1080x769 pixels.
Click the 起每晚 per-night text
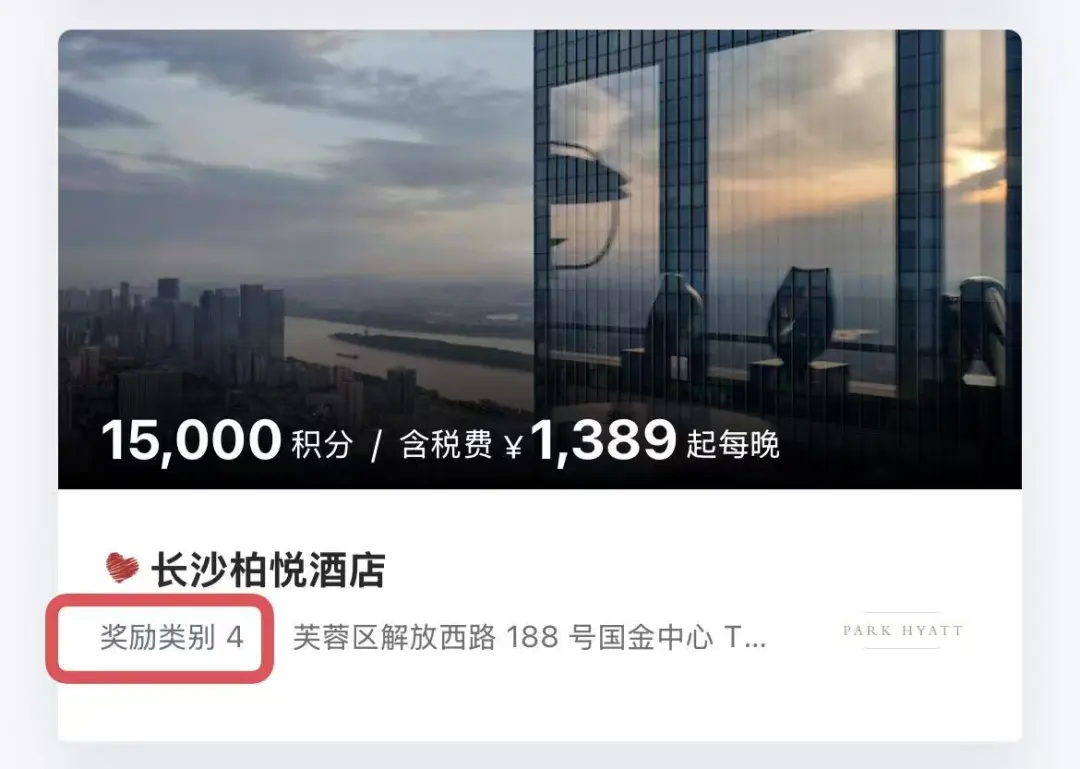[x=733, y=445]
